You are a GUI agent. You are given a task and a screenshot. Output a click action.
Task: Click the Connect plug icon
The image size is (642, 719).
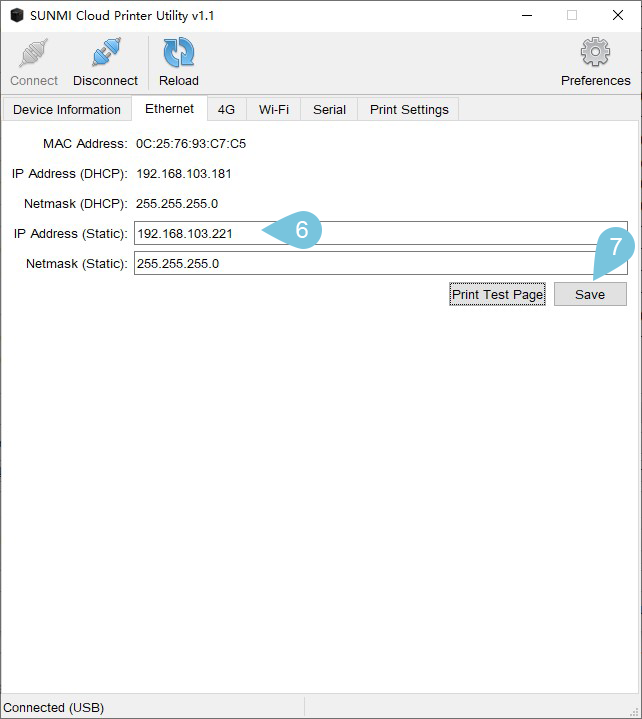pyautogui.click(x=34, y=53)
